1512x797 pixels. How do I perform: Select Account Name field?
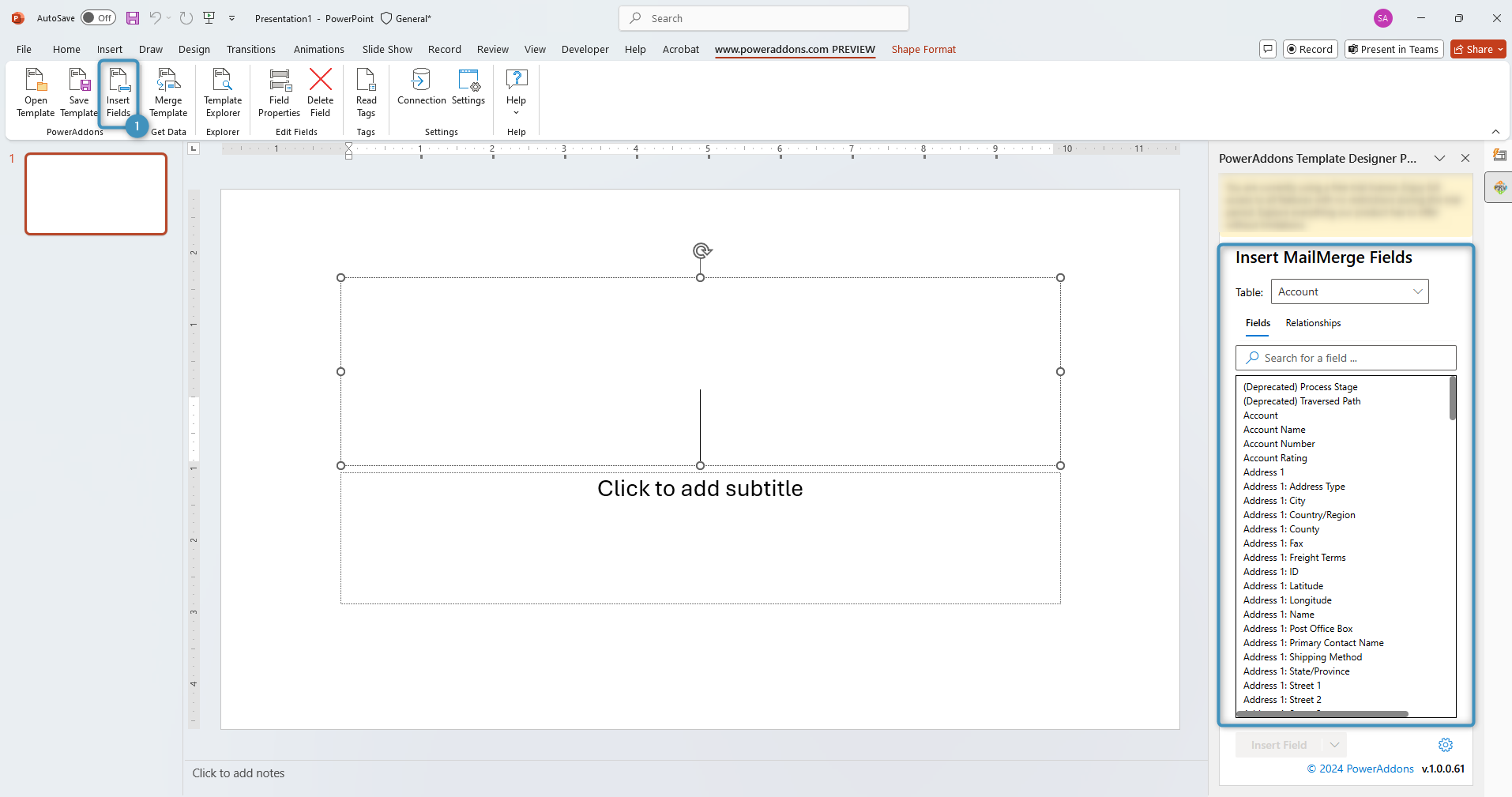pos(1274,430)
